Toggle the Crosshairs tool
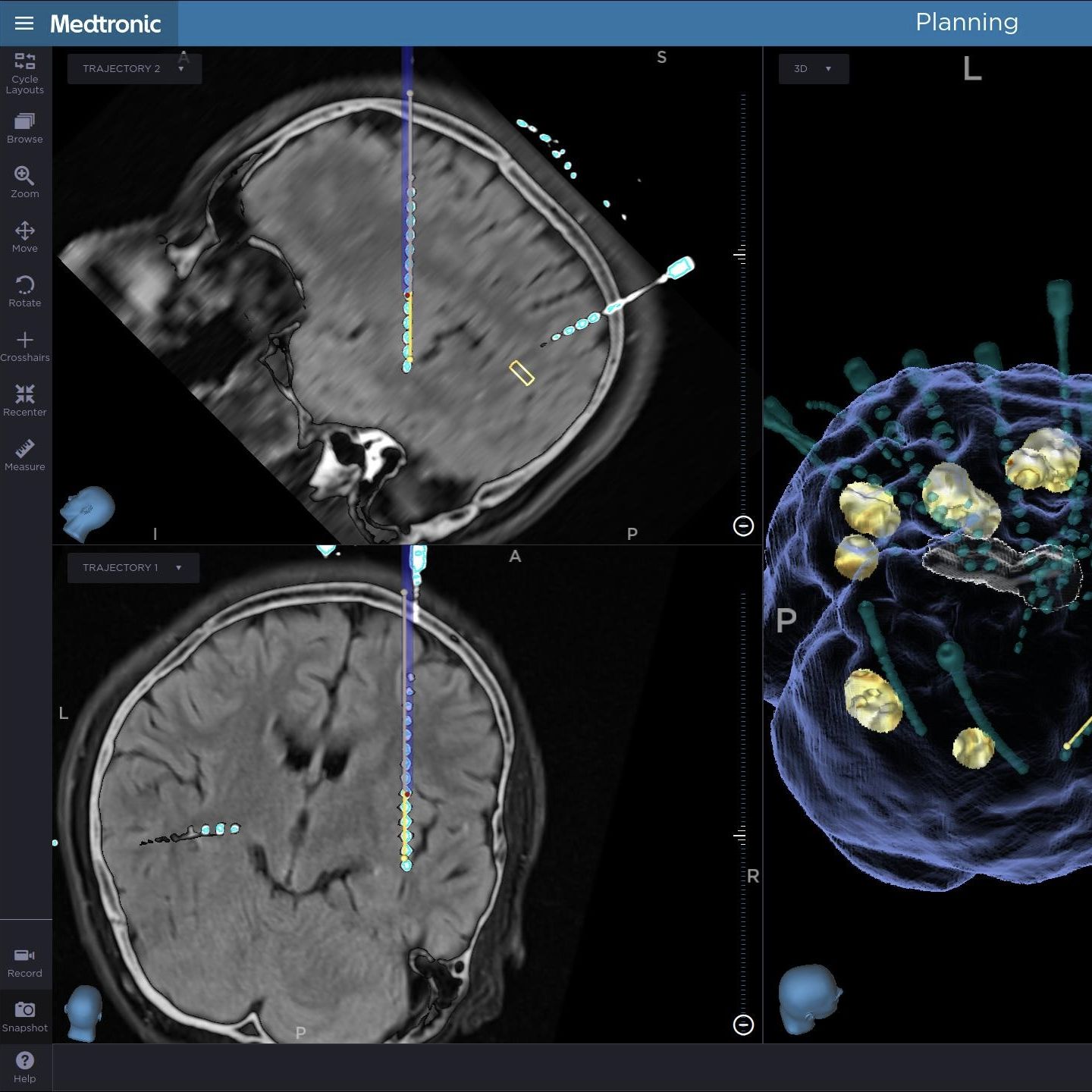 (25, 346)
